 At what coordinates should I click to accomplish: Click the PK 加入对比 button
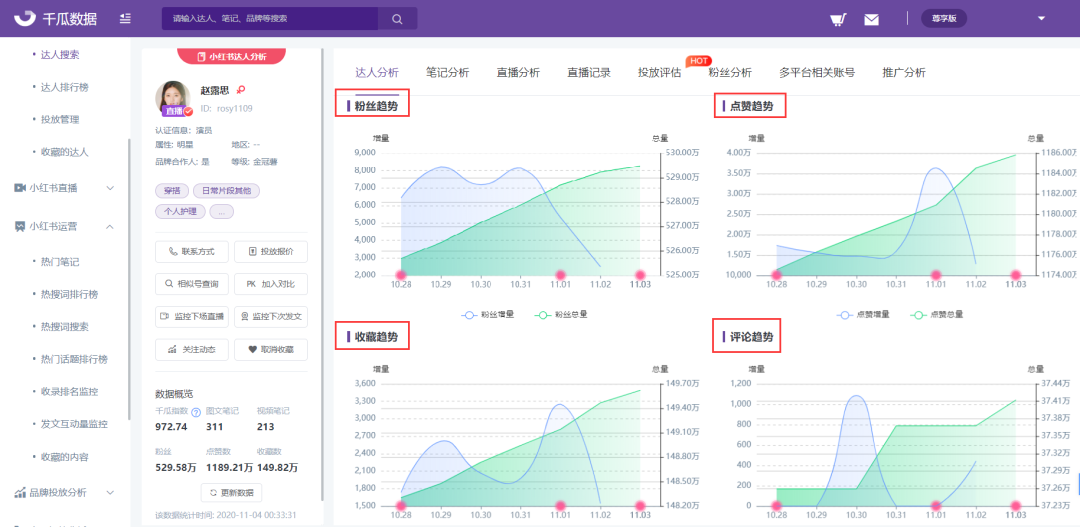[271, 284]
